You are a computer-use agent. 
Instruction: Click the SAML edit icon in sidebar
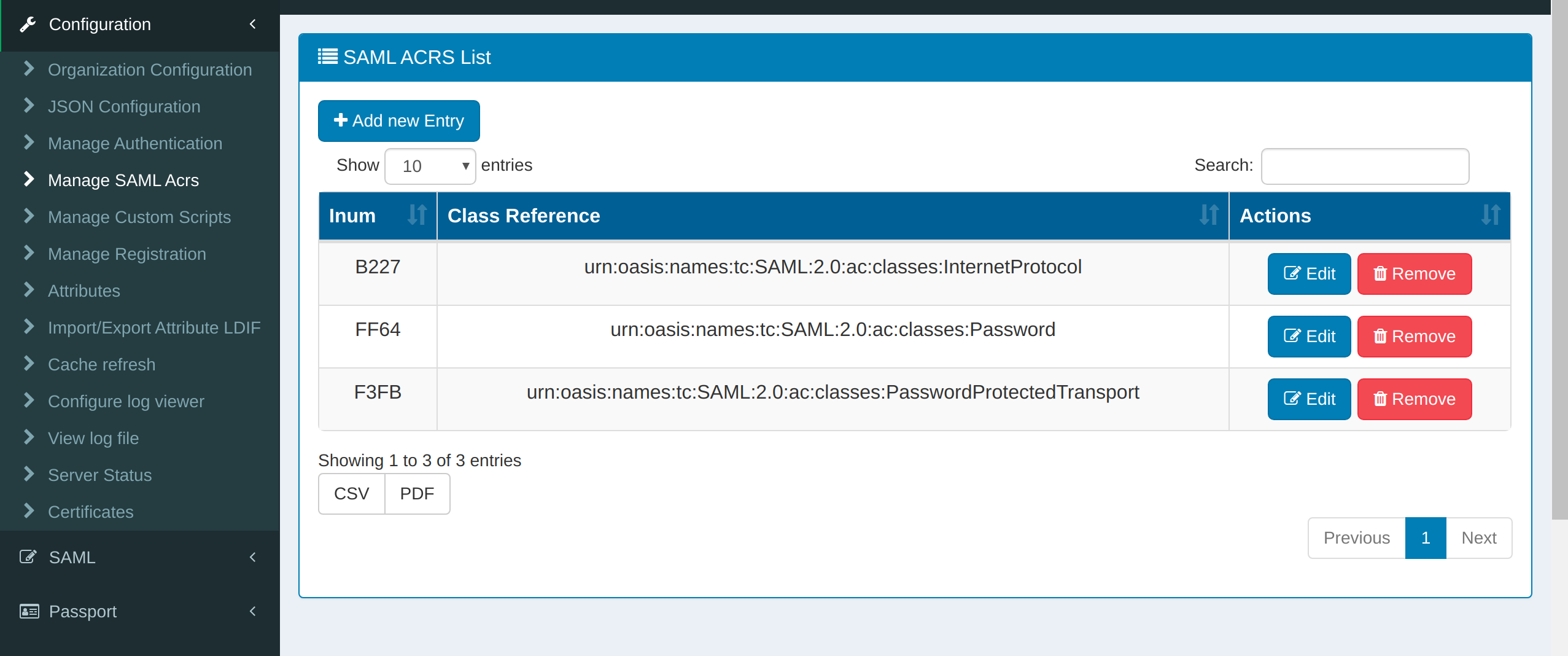pos(28,557)
